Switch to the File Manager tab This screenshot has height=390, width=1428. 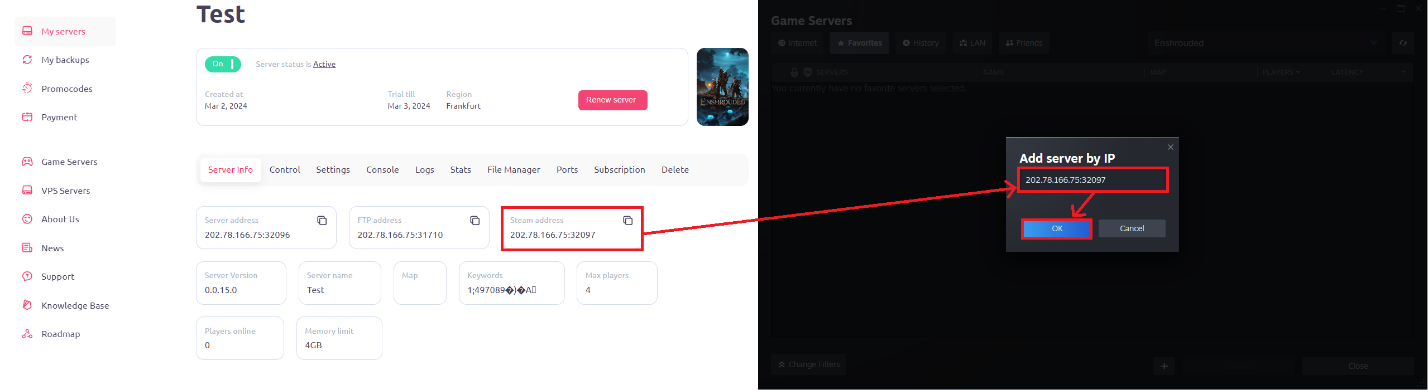coord(514,170)
